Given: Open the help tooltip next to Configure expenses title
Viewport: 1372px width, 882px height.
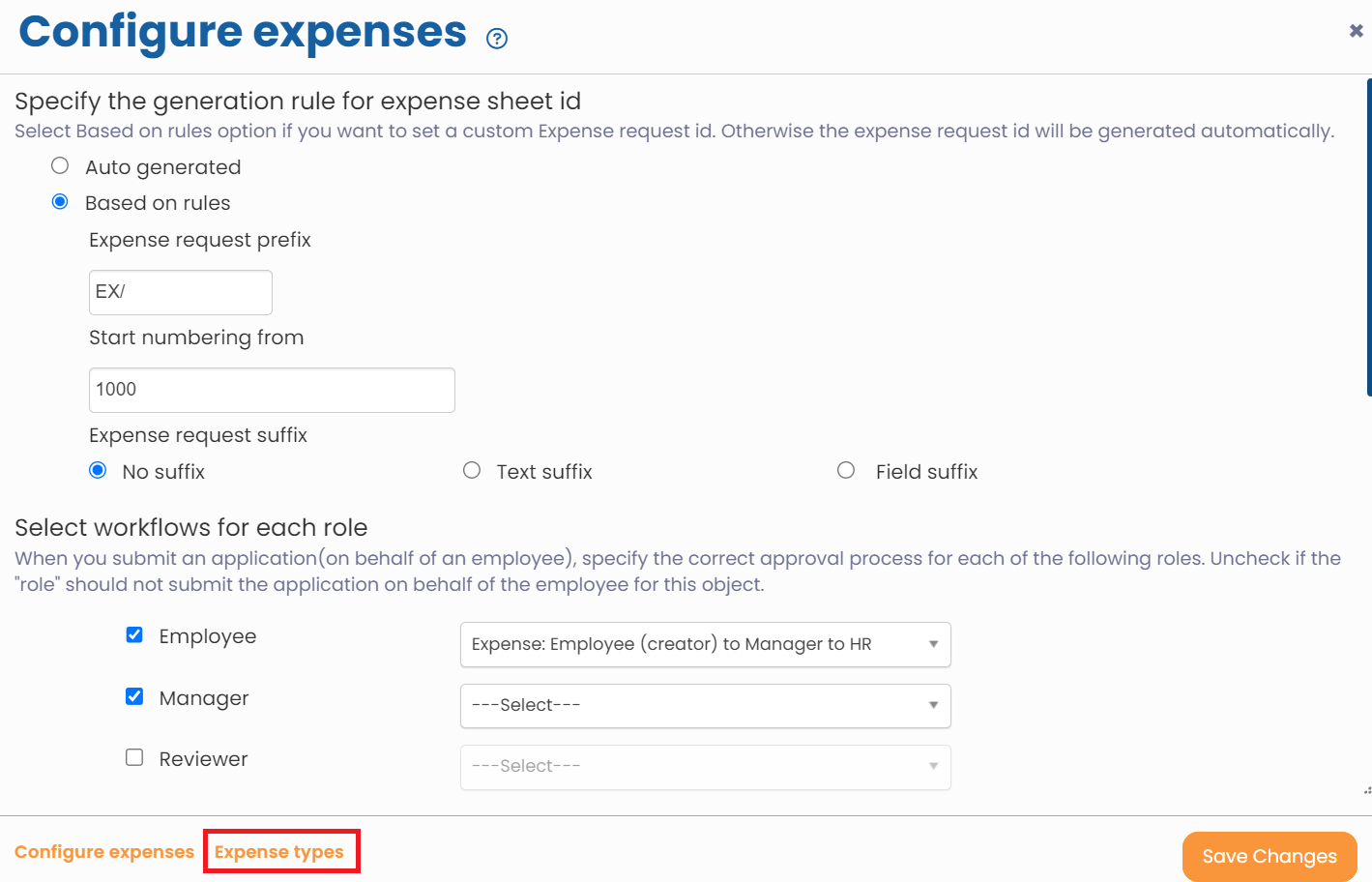Looking at the screenshot, I should tap(496, 38).
